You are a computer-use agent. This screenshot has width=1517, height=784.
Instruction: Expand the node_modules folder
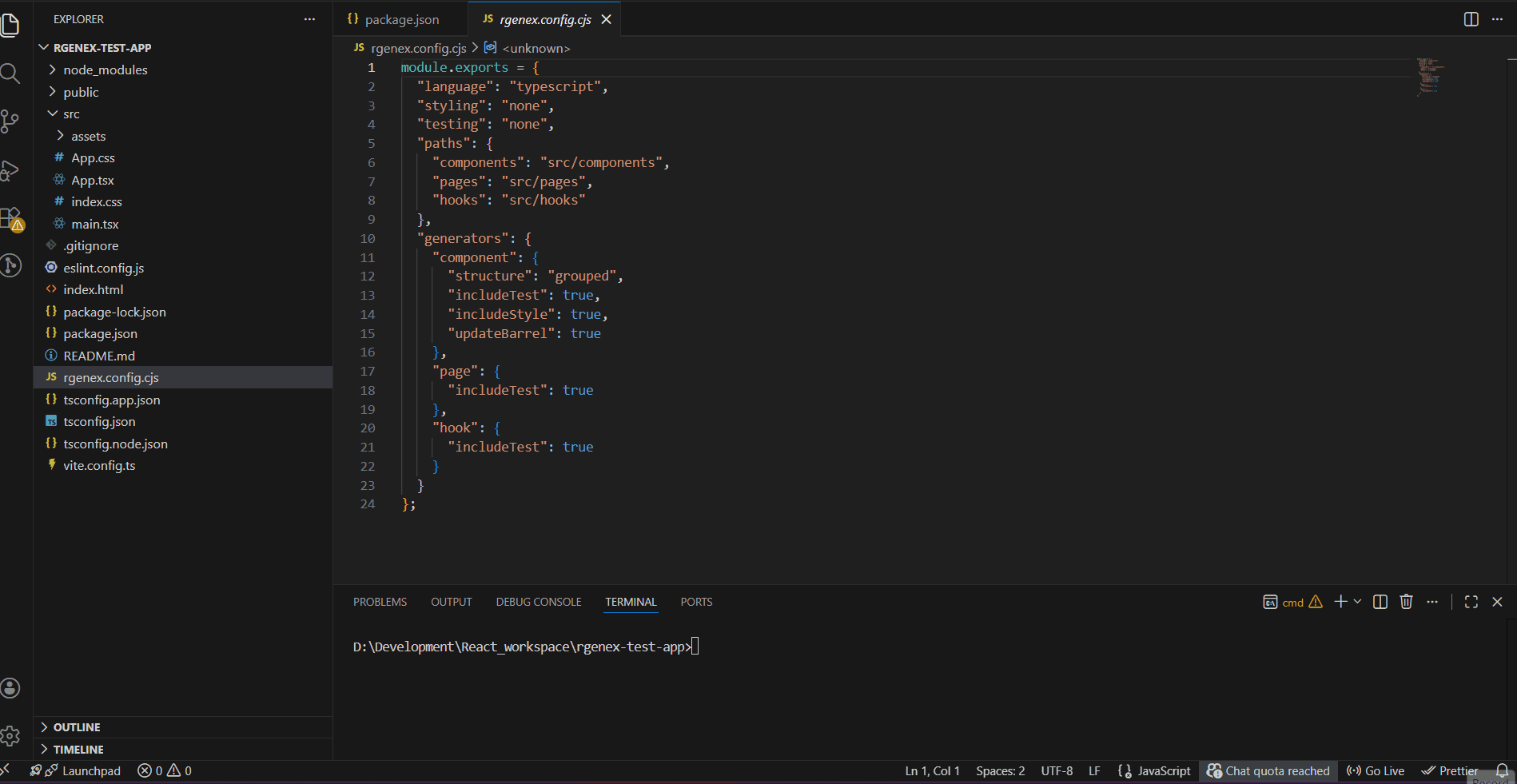pyautogui.click(x=183, y=70)
